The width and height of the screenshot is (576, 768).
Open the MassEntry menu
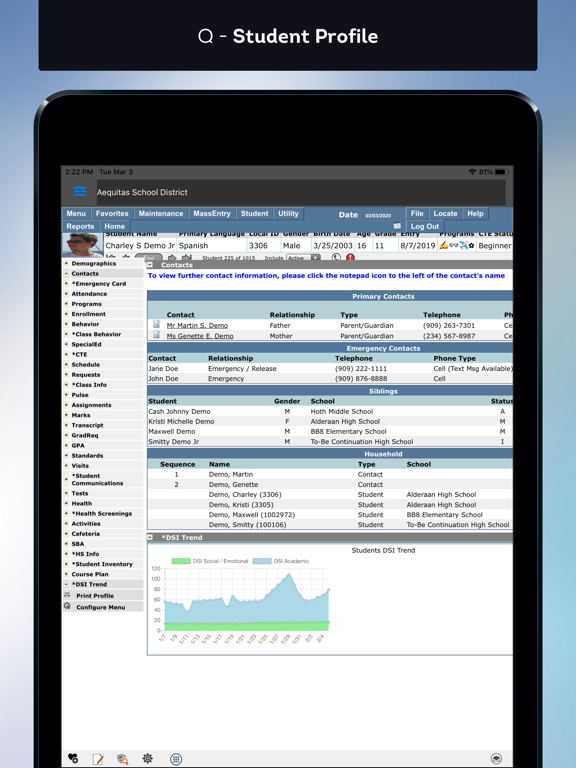(x=212, y=214)
